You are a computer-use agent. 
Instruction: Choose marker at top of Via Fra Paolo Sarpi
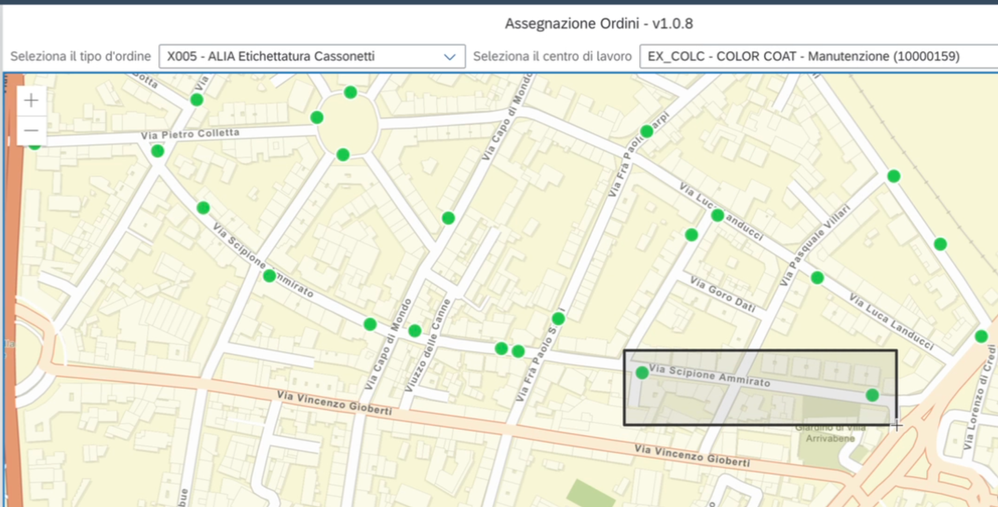pyautogui.click(x=647, y=132)
